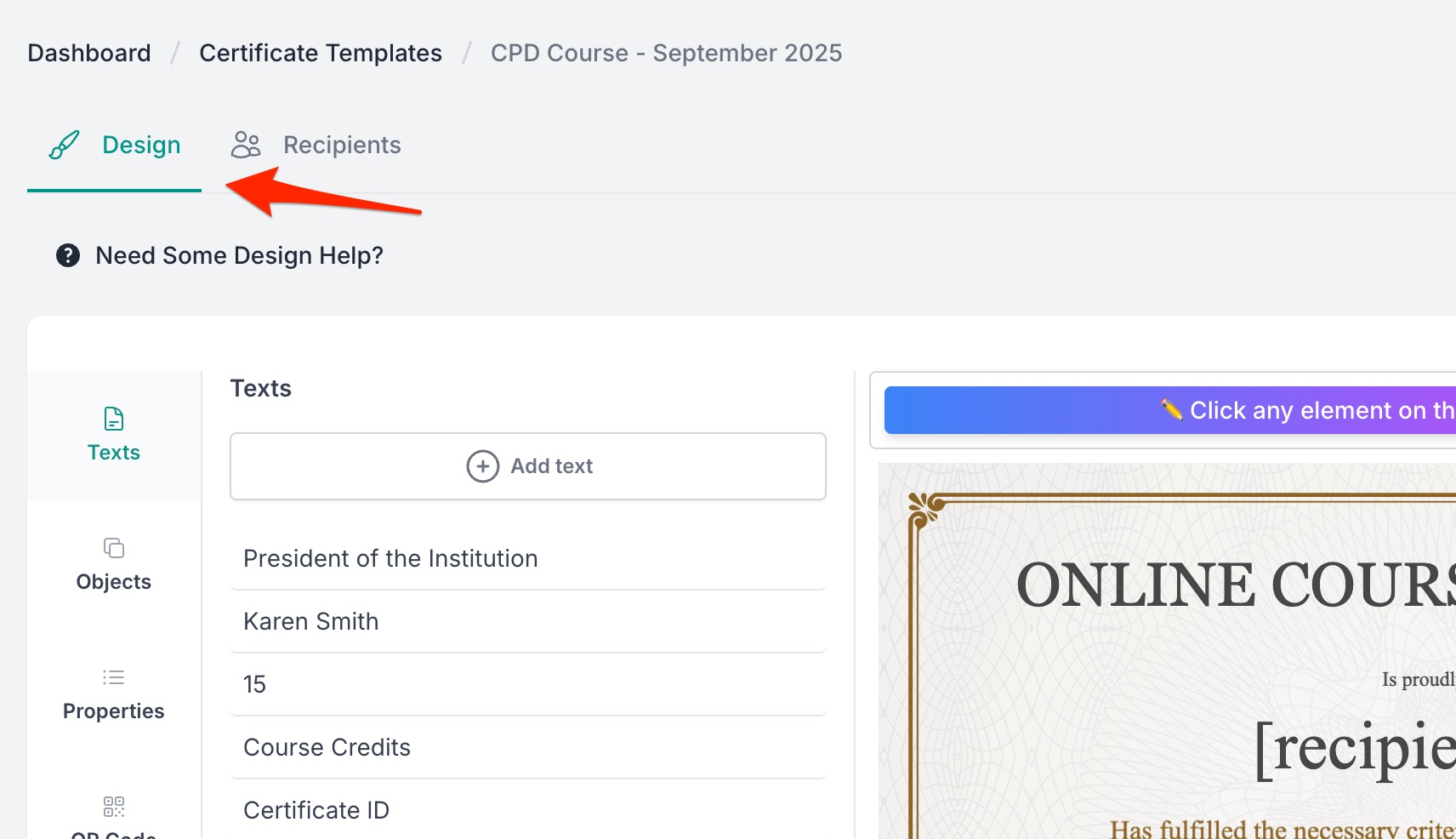
Task: Open the Objects panel icon
Action: pos(114,548)
